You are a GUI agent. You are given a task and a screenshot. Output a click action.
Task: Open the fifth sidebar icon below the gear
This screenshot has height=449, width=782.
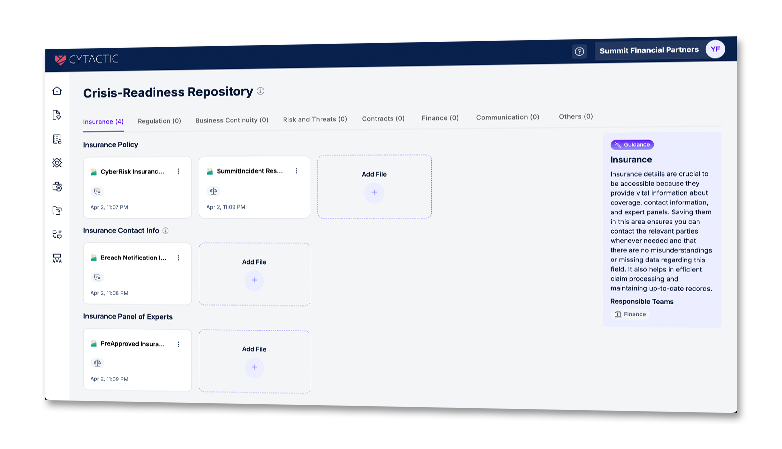57,187
